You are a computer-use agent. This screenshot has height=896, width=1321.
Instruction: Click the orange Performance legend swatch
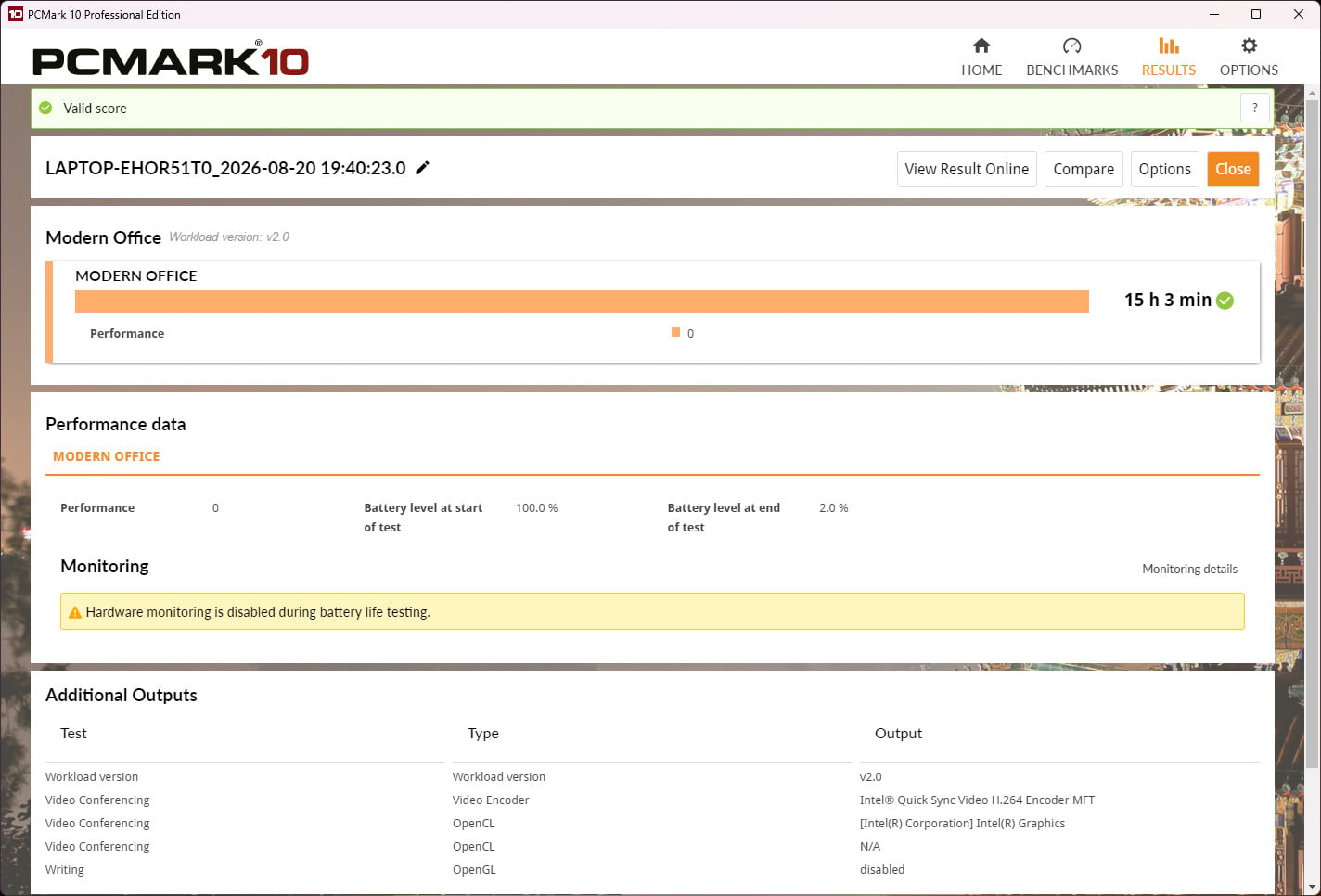pos(676,332)
